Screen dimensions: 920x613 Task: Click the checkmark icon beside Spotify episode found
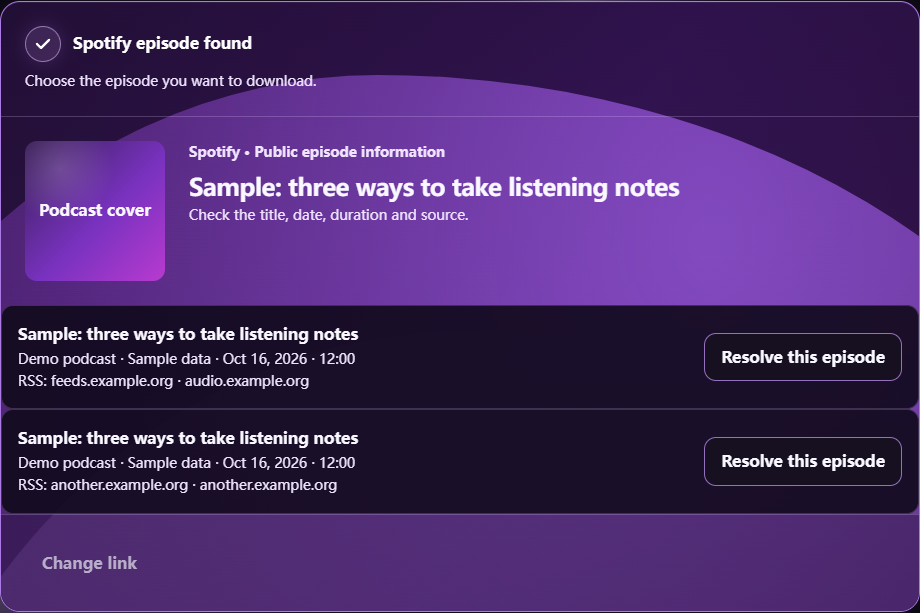point(43,44)
